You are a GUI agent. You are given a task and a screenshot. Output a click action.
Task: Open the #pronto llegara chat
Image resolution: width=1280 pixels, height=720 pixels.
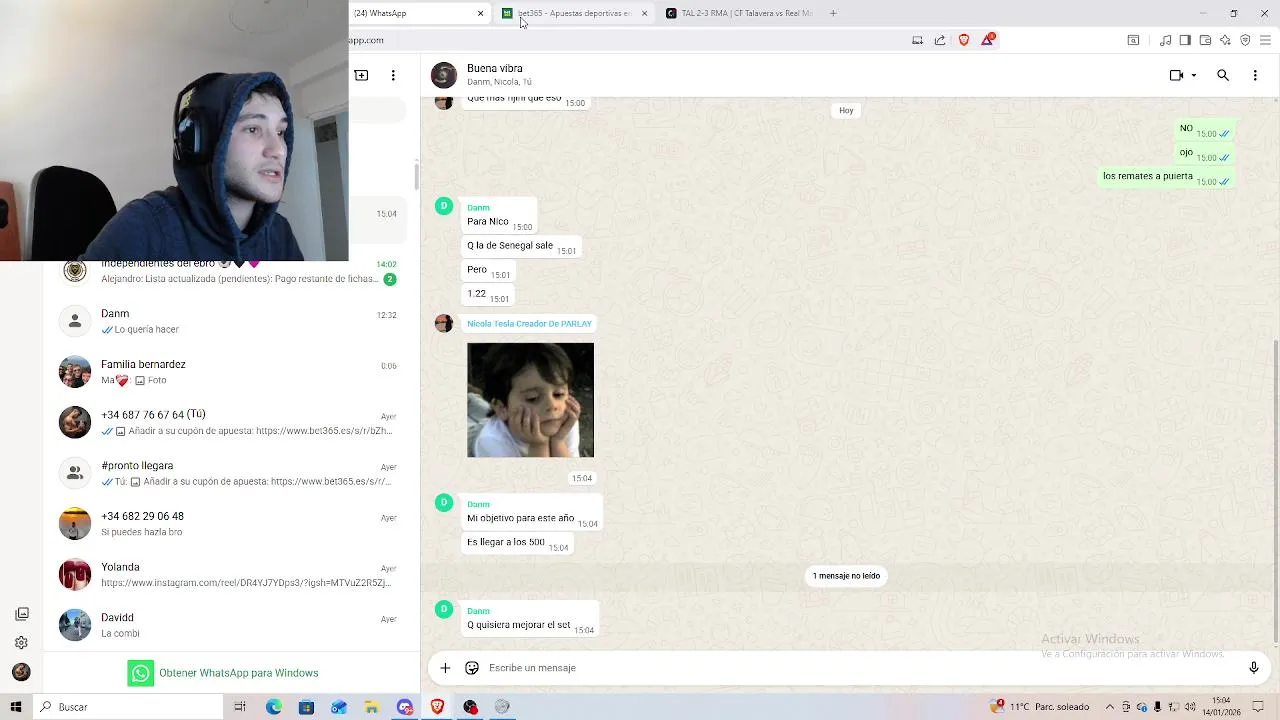point(230,473)
